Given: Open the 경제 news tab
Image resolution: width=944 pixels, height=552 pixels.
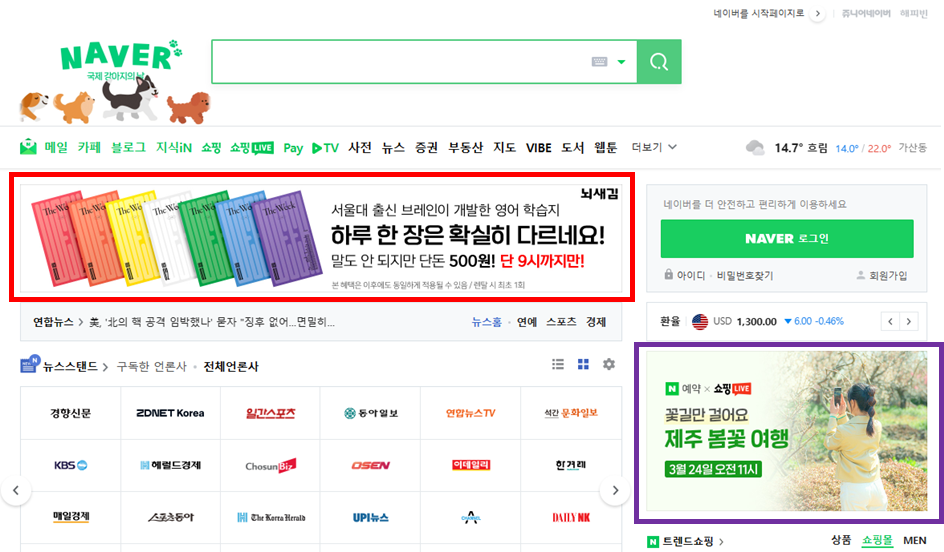Looking at the screenshot, I should [x=596, y=322].
